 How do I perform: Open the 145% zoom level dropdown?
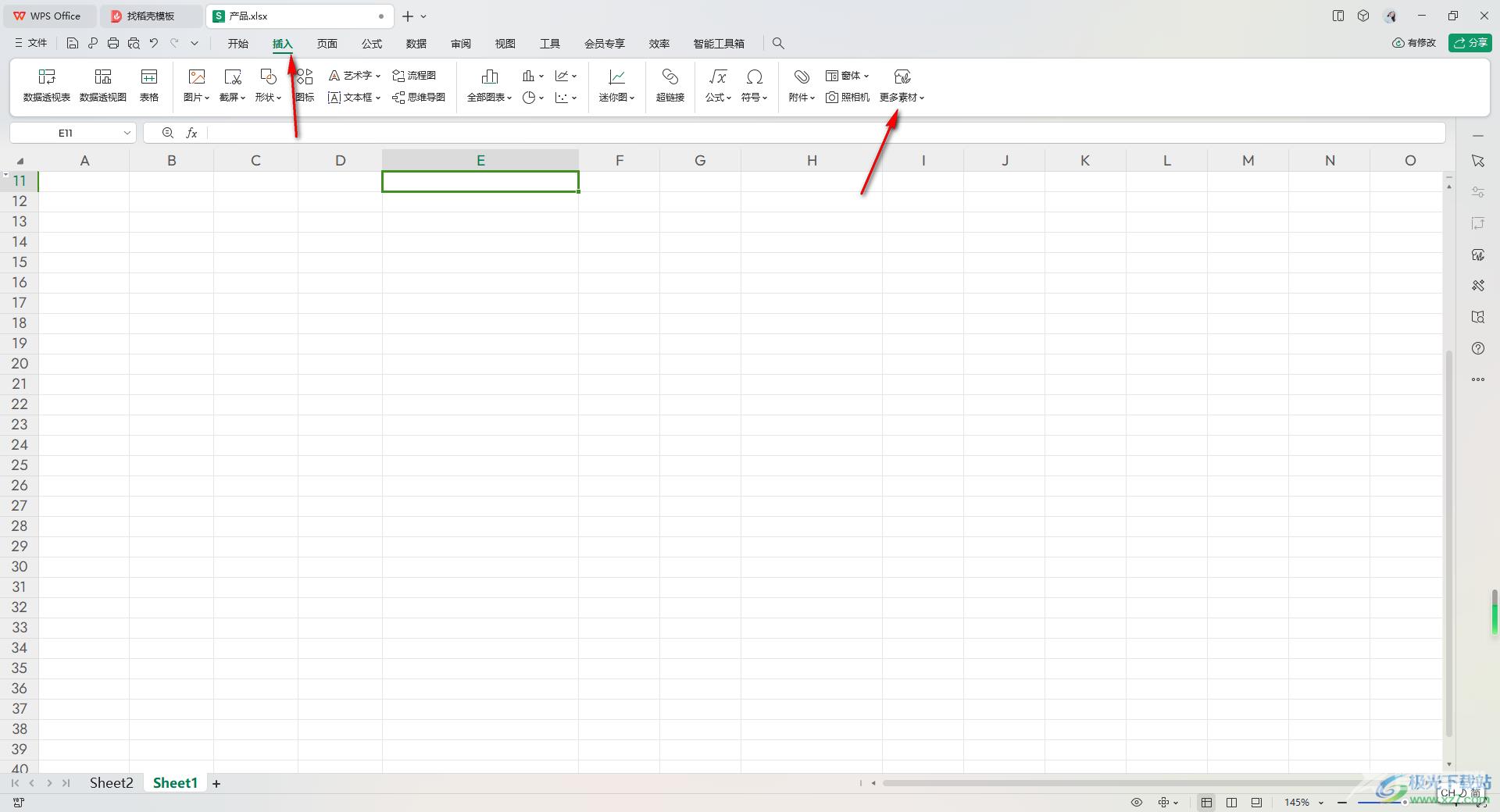[1321, 803]
